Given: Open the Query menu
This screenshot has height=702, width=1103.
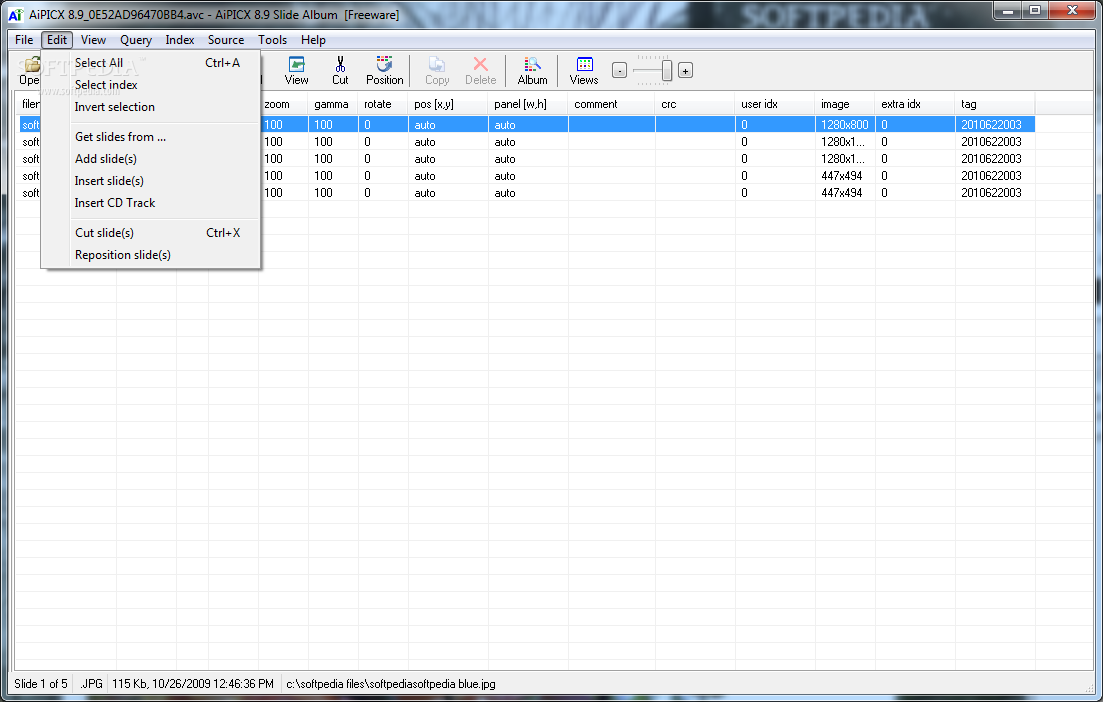Looking at the screenshot, I should (x=136, y=40).
